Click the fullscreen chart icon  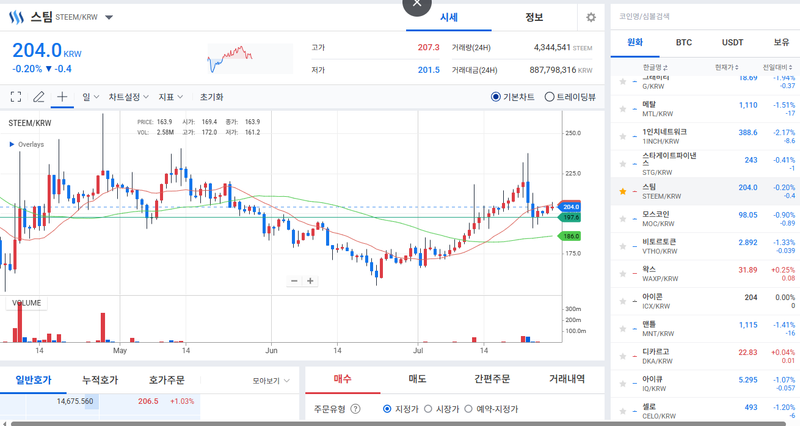click(16, 97)
